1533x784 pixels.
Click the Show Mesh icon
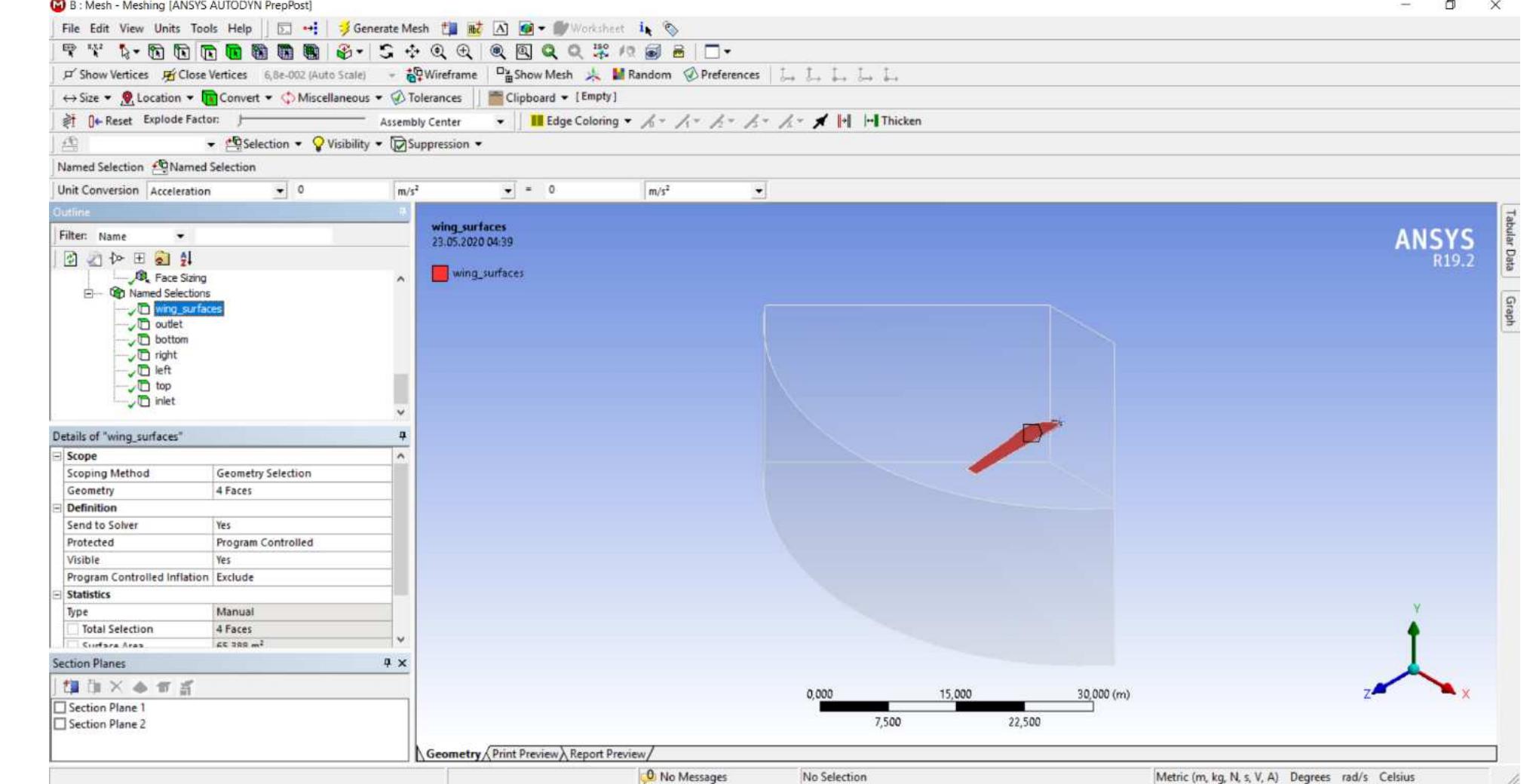coord(504,75)
